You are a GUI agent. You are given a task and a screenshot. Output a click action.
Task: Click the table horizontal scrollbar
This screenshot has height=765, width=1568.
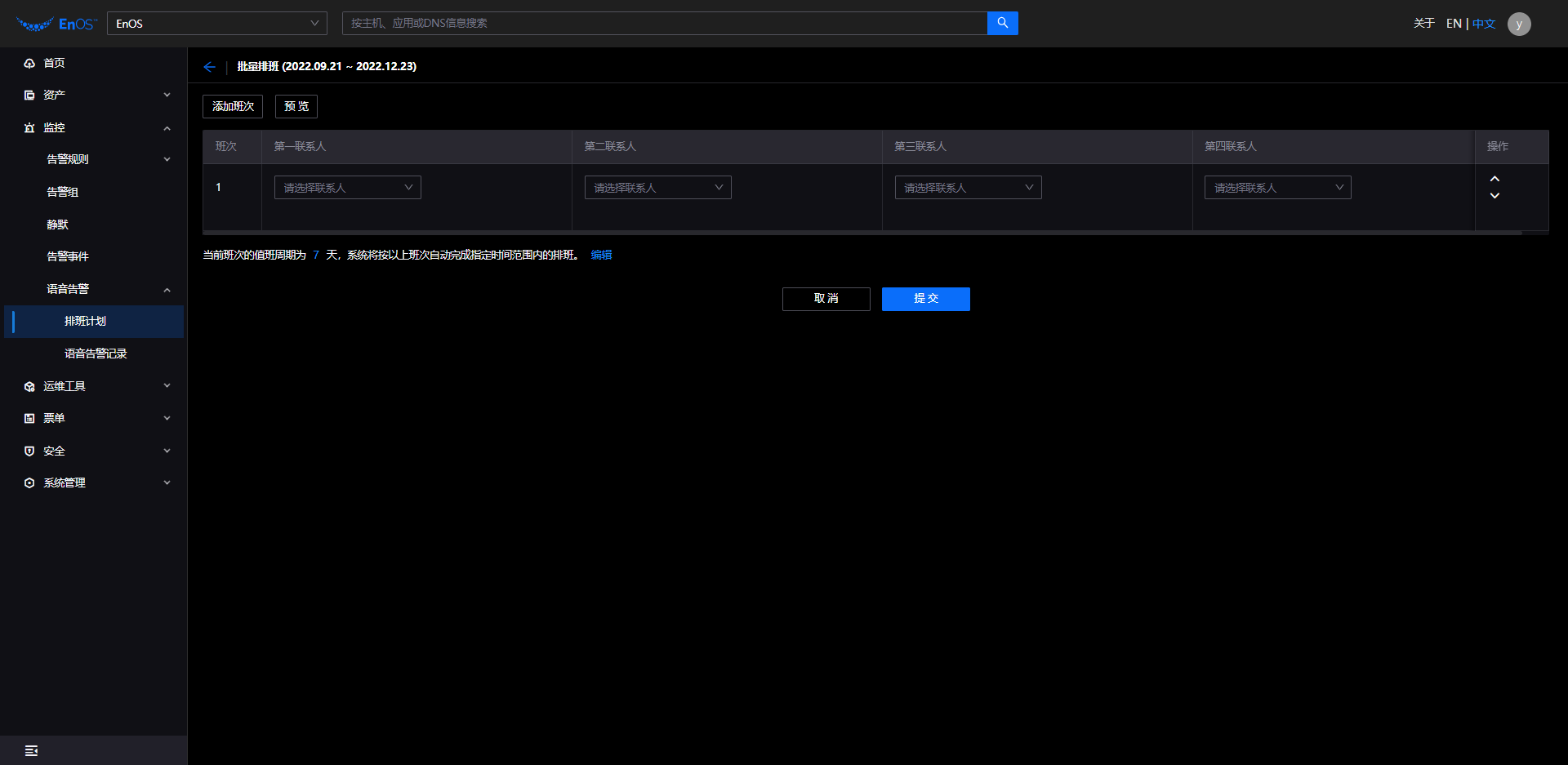(862, 233)
